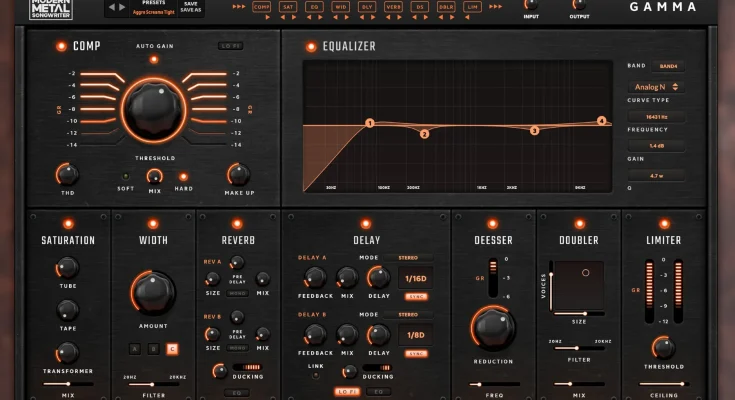Toggle compressor Auto Gain on
The height and width of the screenshot is (400, 735).
click(153, 60)
